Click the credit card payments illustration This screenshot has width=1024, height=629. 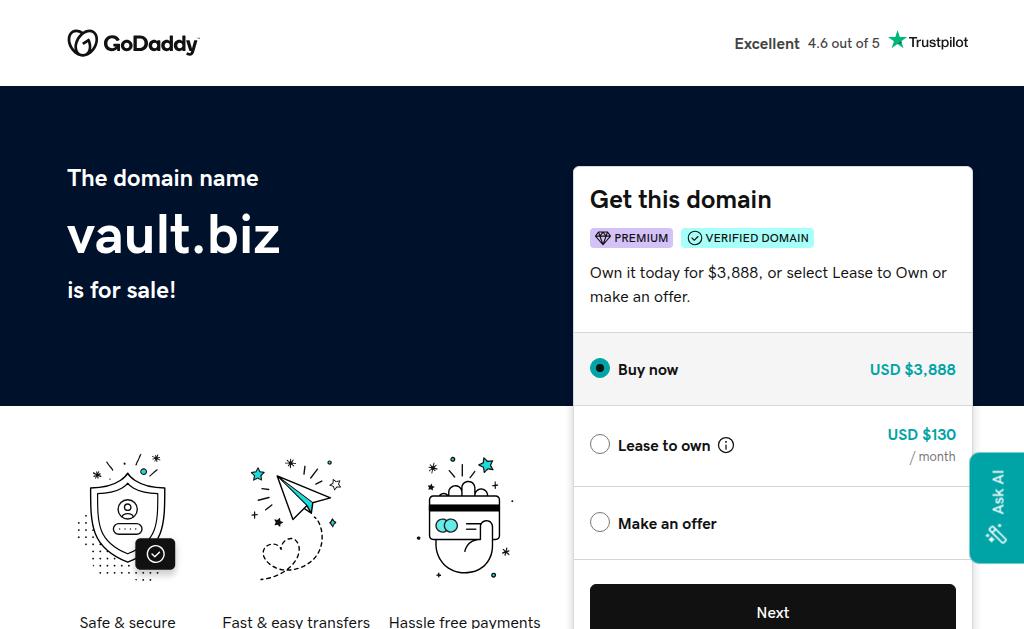(464, 517)
